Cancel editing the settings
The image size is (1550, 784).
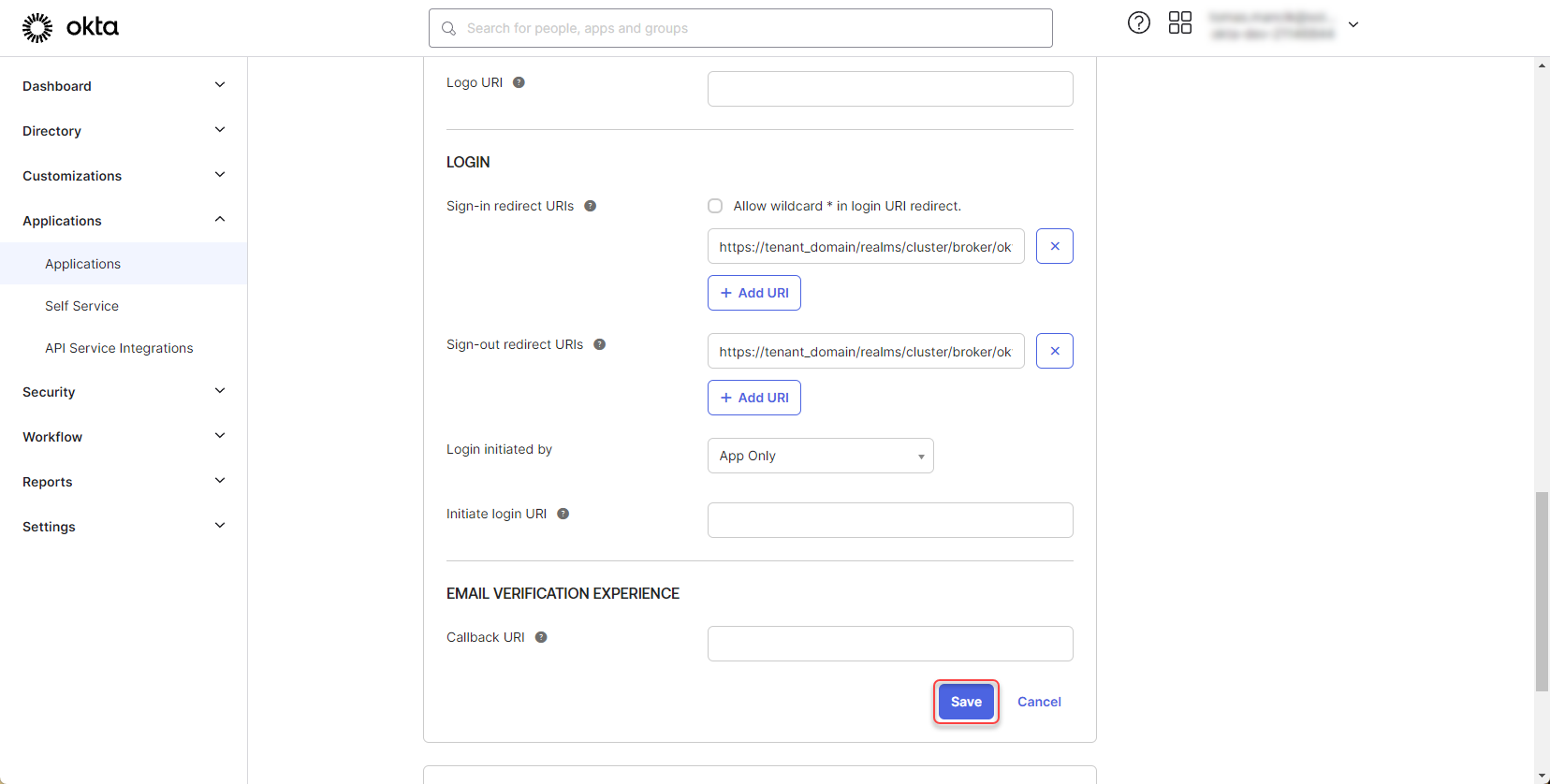coord(1039,702)
